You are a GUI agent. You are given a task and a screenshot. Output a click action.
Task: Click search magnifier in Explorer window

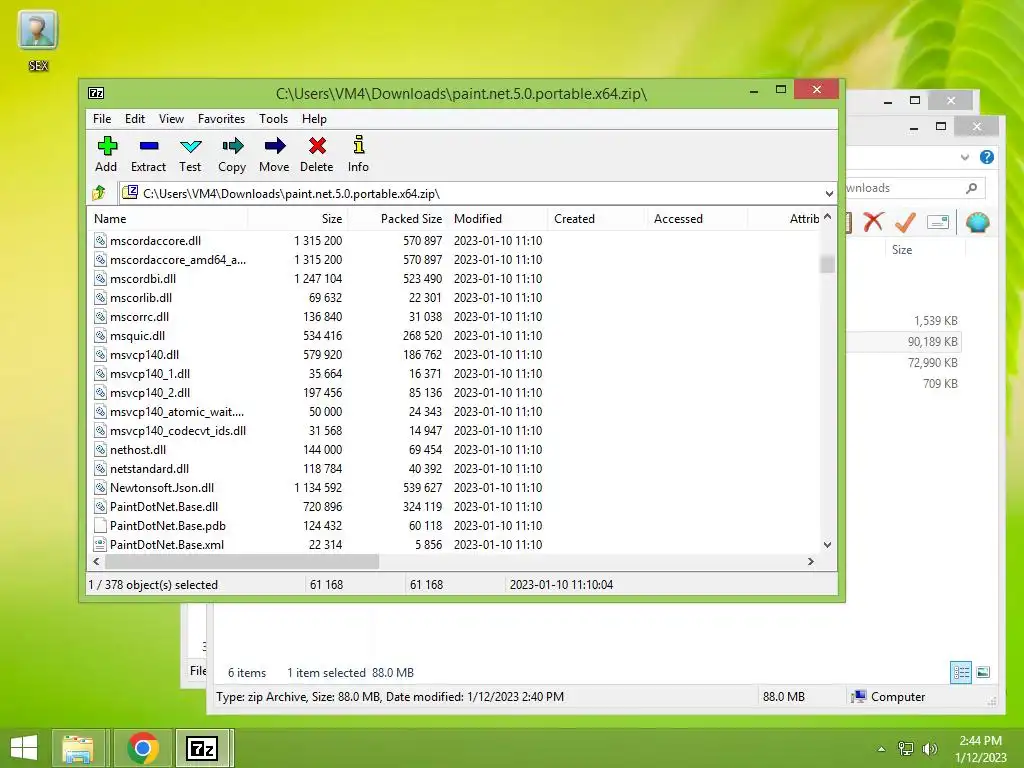[x=972, y=188]
